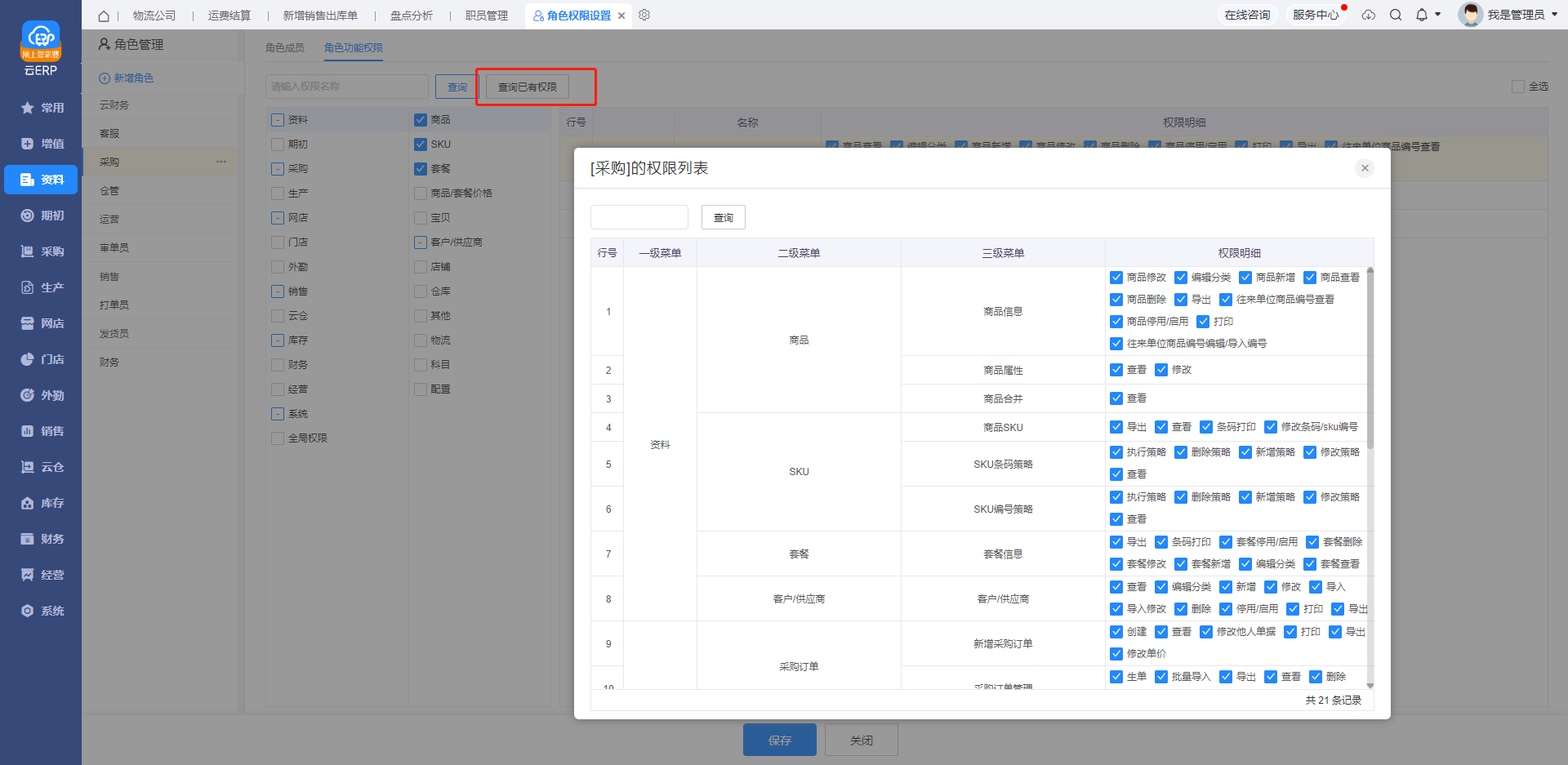Toggle the 全局权限 checkbox
Screen dimensions: 1568x765
pyautogui.click(x=278, y=438)
